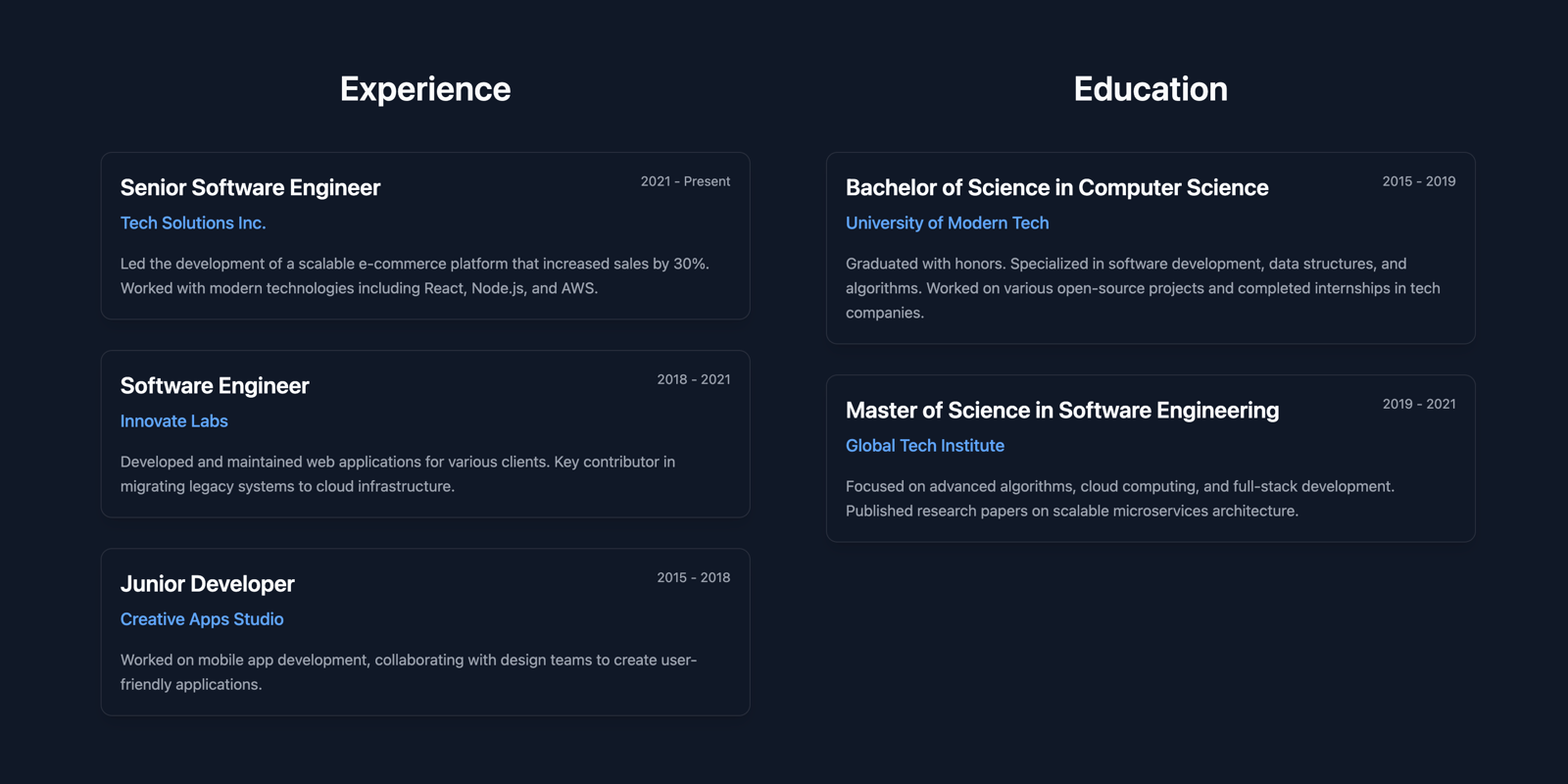
Task: Click the 2015 - 2018 date label
Action: 694,577
